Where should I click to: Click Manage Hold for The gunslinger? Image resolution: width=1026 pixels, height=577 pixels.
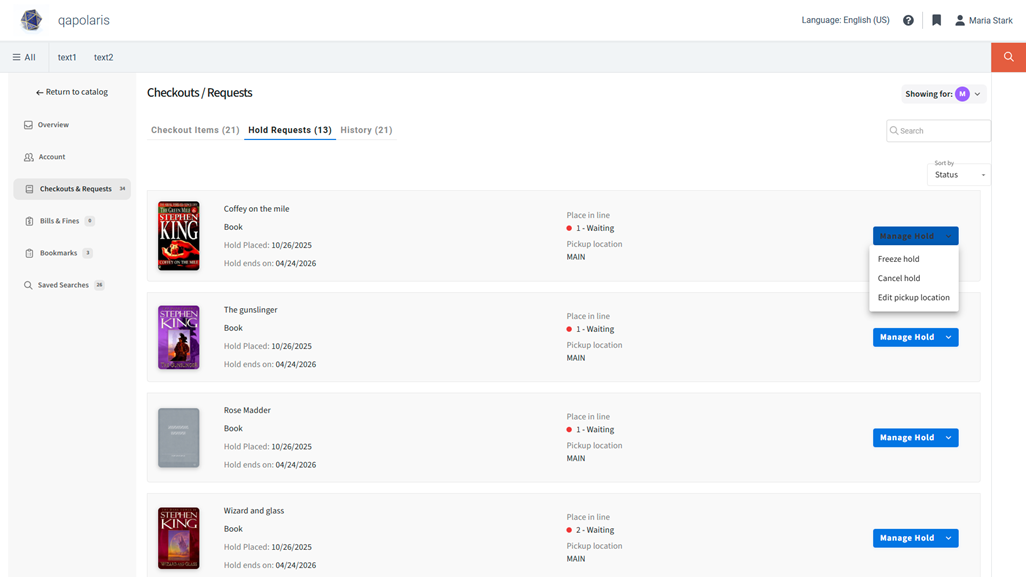pyautogui.click(x=906, y=338)
